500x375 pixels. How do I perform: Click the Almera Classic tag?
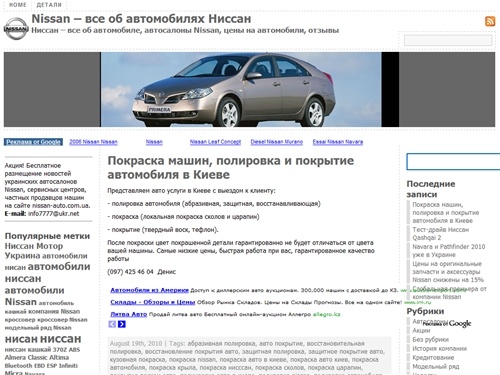(x=27, y=357)
